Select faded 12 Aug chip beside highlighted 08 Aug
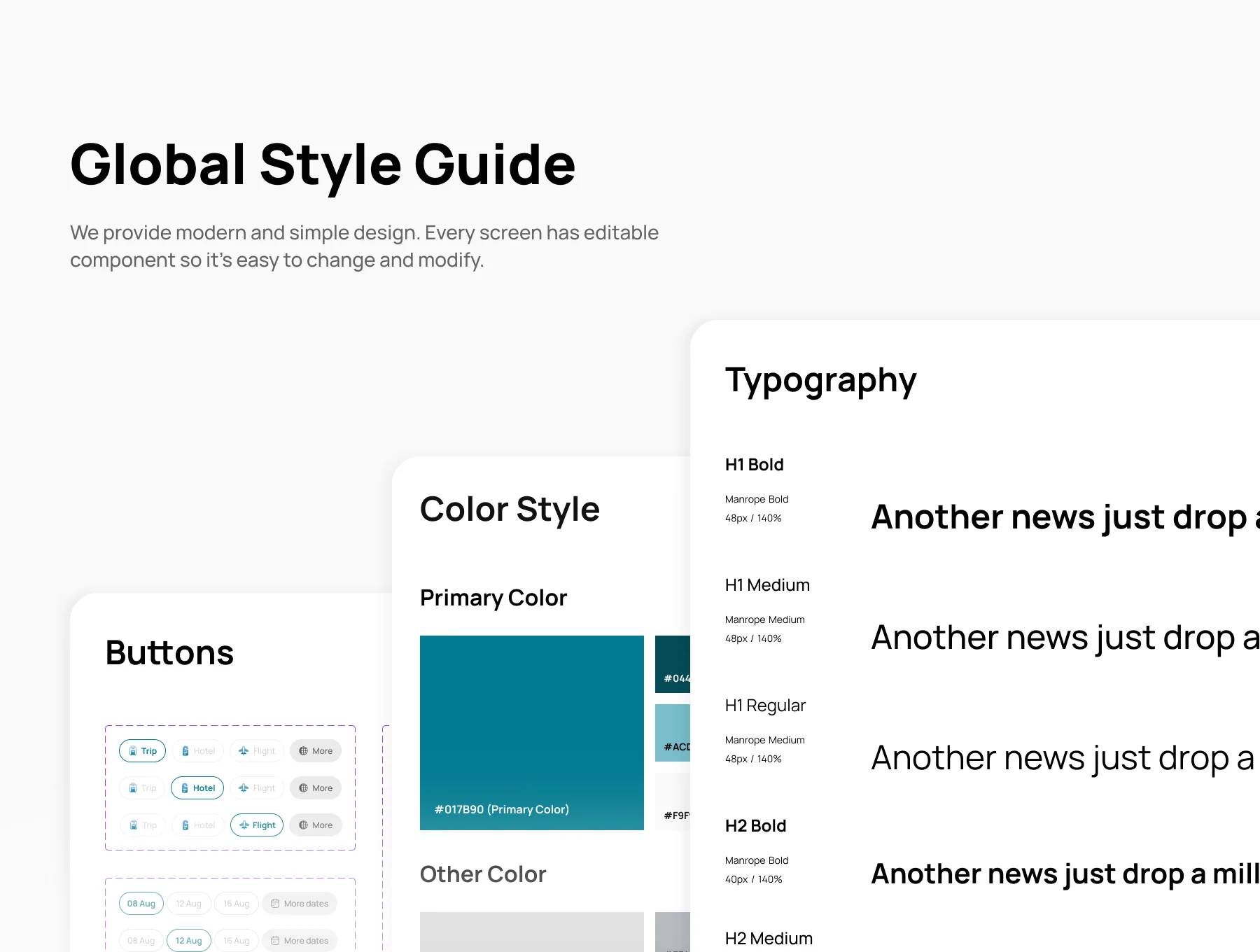 click(x=189, y=904)
